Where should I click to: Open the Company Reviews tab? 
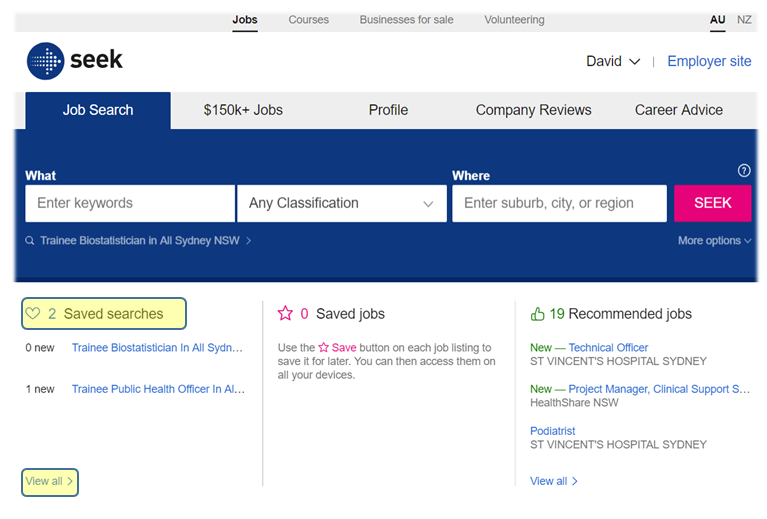534,111
